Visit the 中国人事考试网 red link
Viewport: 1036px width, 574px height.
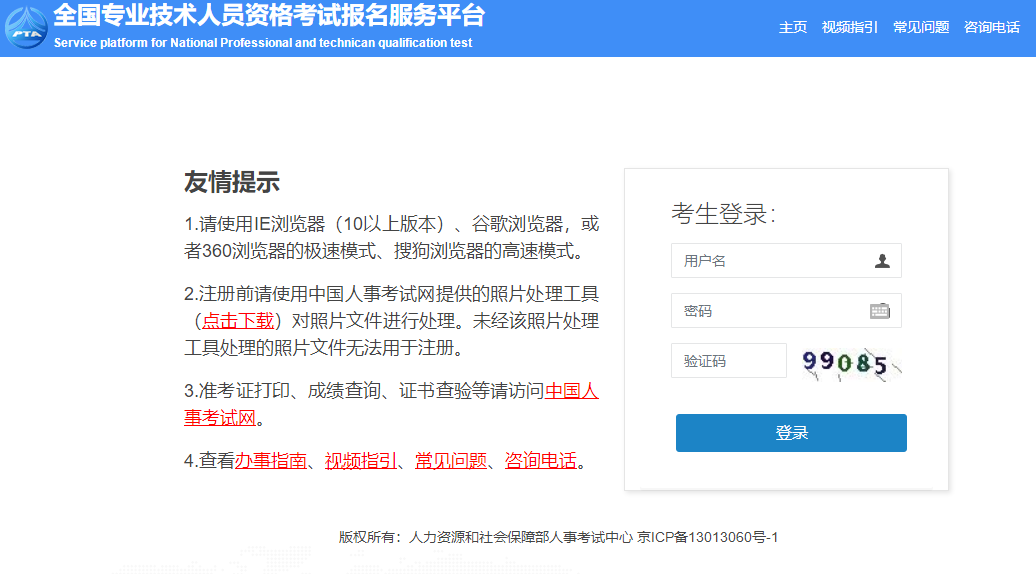coord(571,391)
